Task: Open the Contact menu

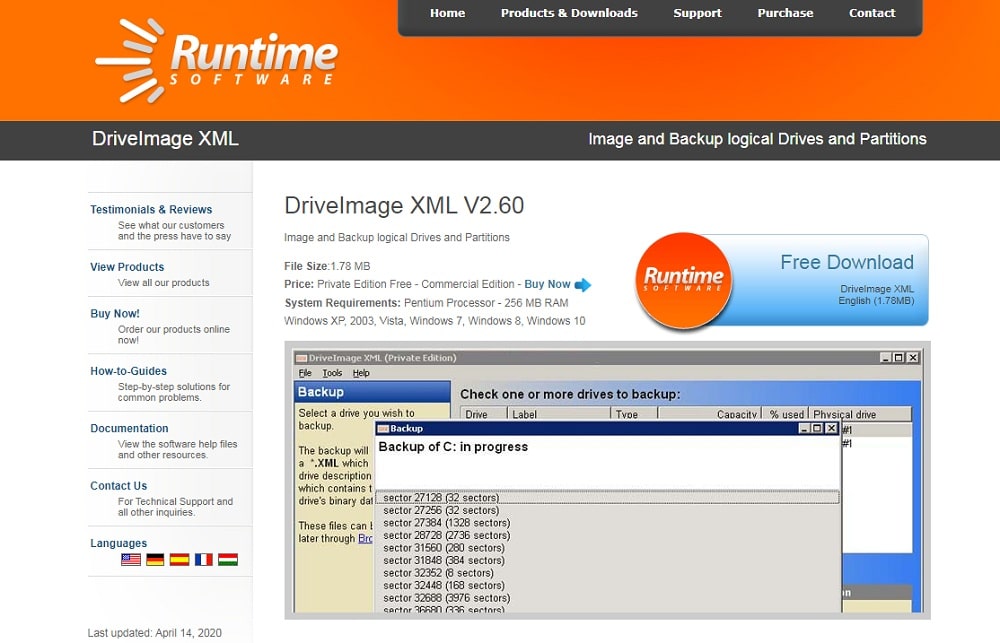Action: (x=872, y=13)
